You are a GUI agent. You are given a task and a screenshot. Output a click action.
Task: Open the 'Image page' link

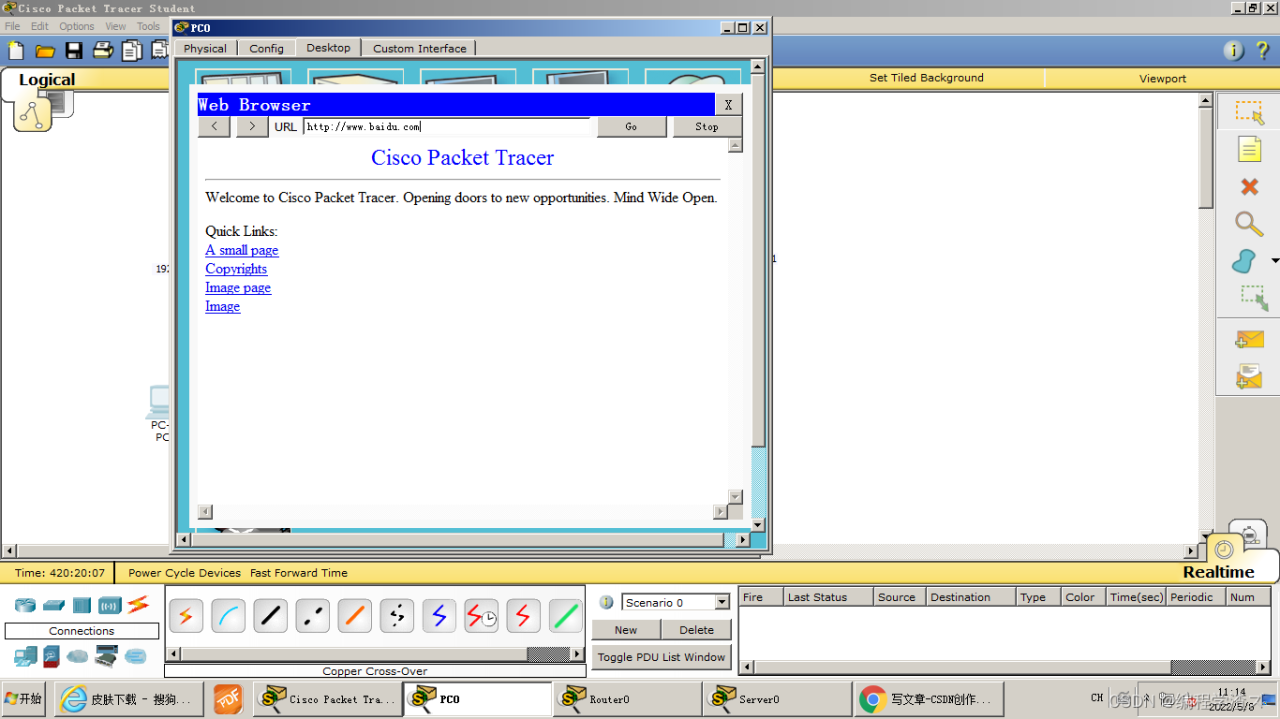click(x=238, y=288)
